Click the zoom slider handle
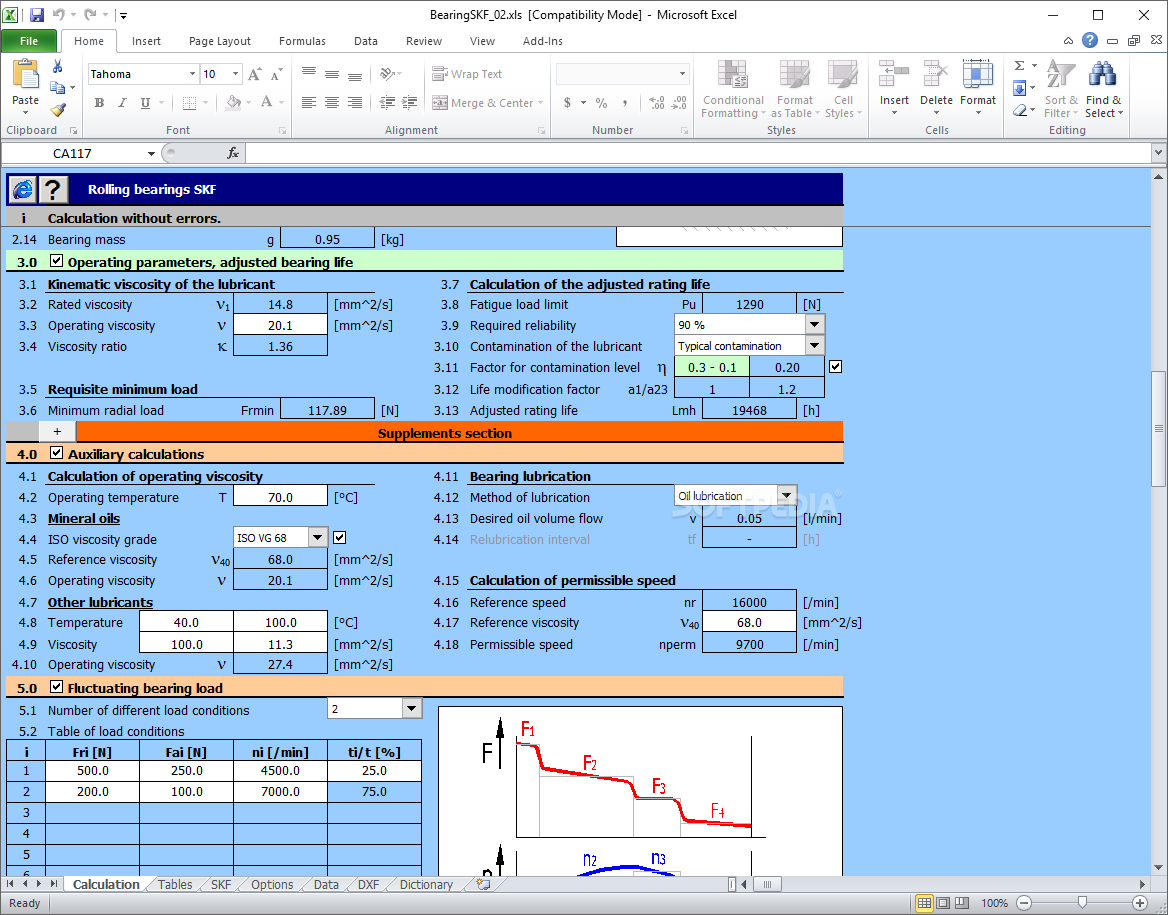 pos(1082,903)
